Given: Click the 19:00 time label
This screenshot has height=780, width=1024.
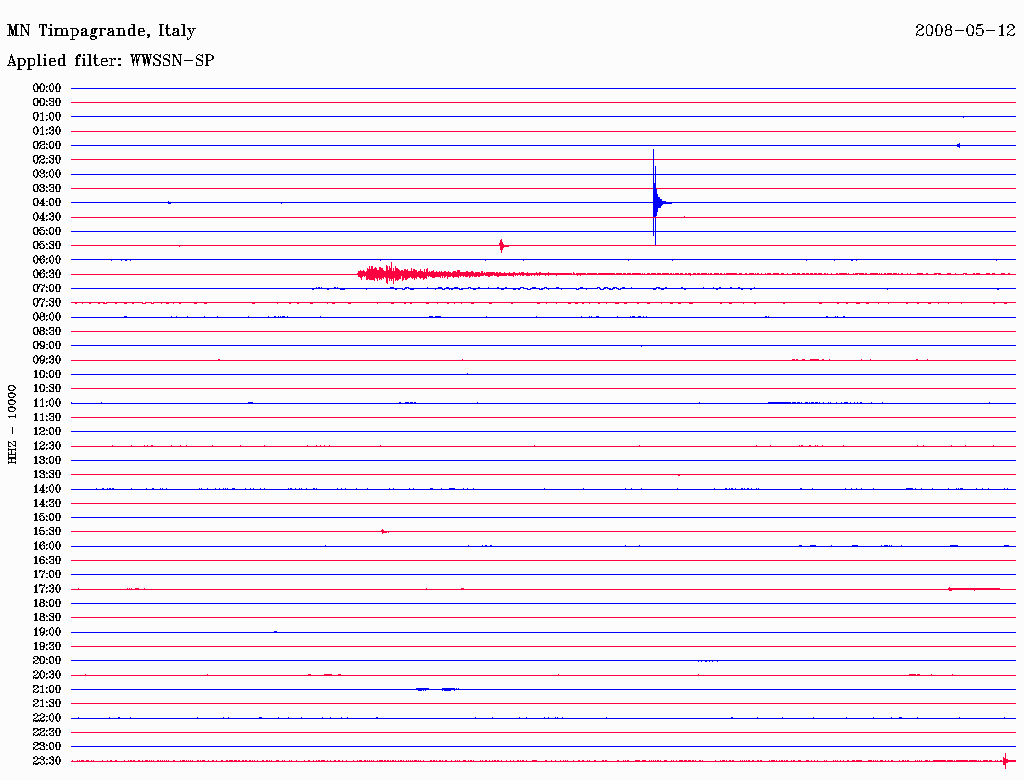Looking at the screenshot, I should (x=47, y=632).
